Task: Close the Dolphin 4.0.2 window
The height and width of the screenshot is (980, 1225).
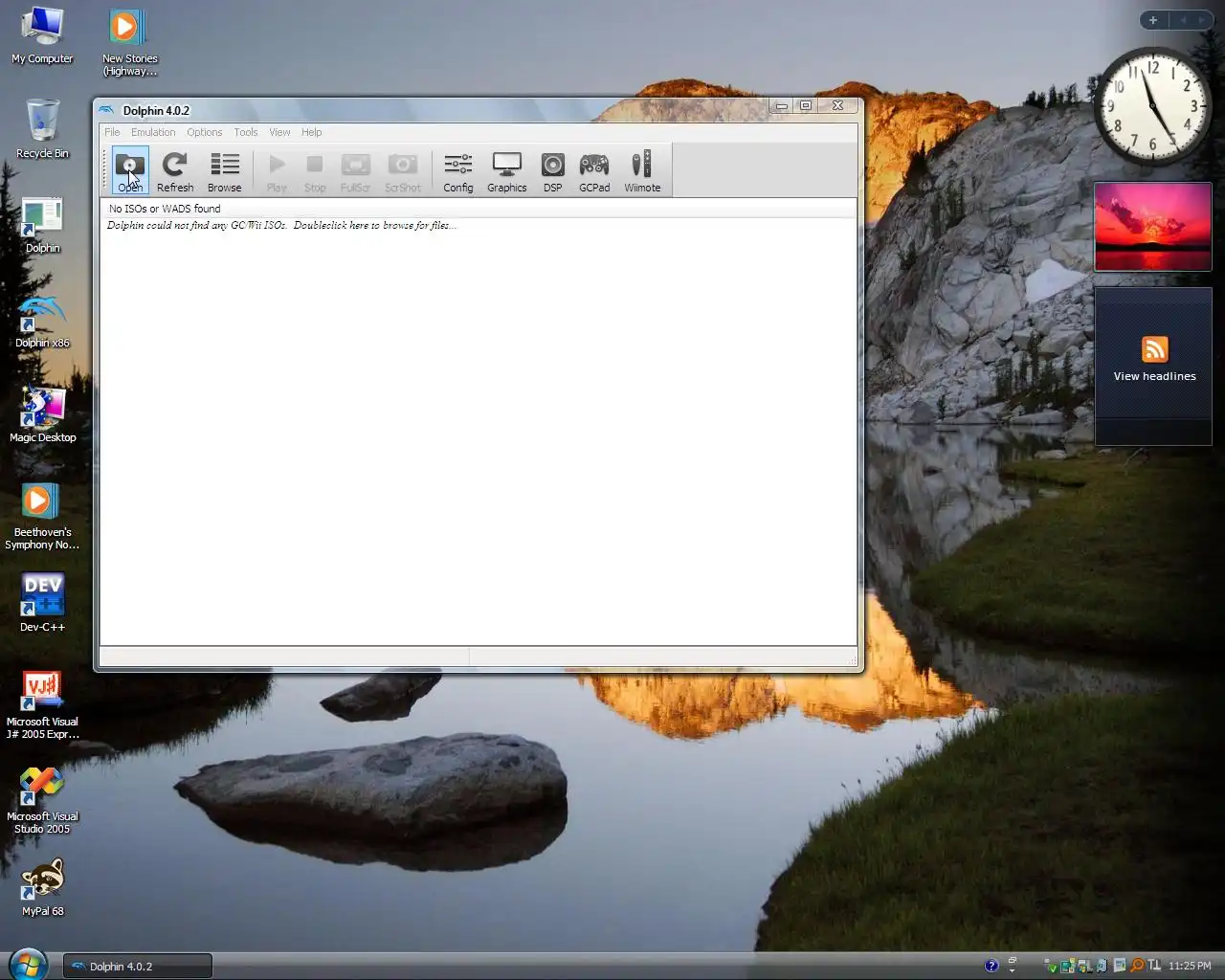Action: [x=838, y=105]
